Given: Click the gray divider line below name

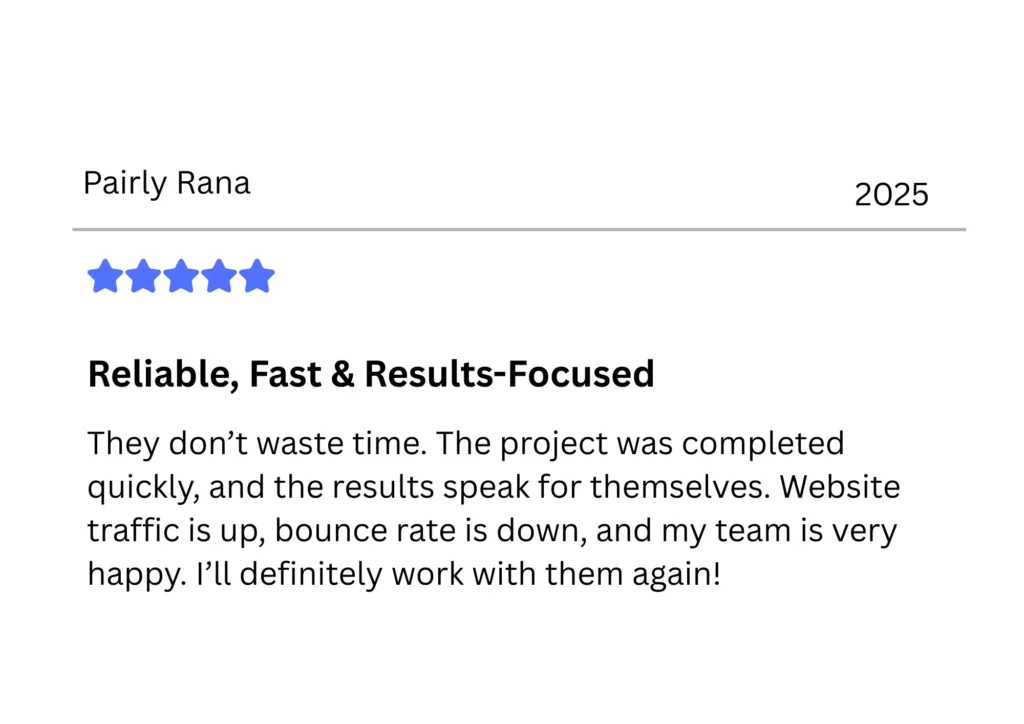Looking at the screenshot, I should coord(519,229).
